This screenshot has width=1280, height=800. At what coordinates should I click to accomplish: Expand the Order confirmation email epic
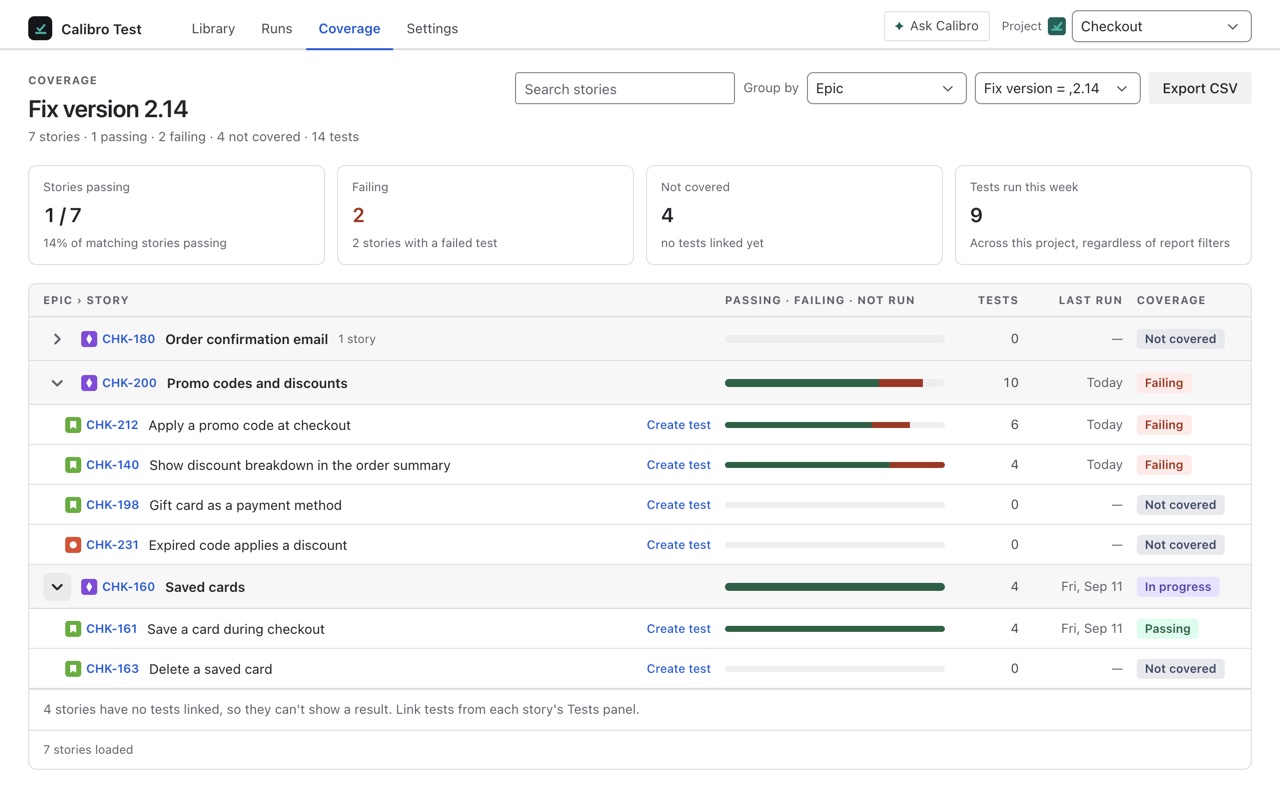click(57, 339)
